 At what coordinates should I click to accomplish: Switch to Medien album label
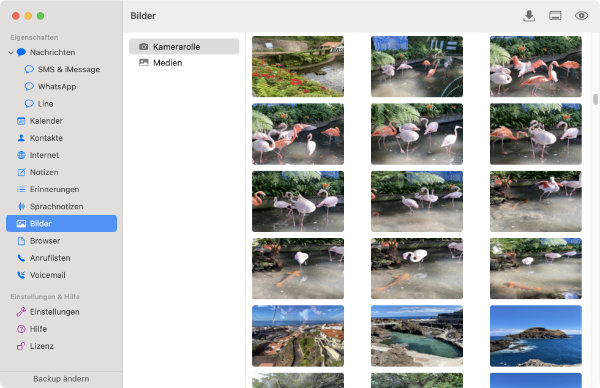point(168,63)
